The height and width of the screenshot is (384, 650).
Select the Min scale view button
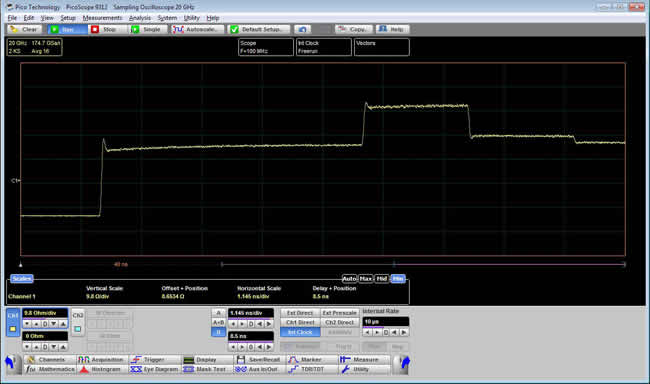click(398, 279)
